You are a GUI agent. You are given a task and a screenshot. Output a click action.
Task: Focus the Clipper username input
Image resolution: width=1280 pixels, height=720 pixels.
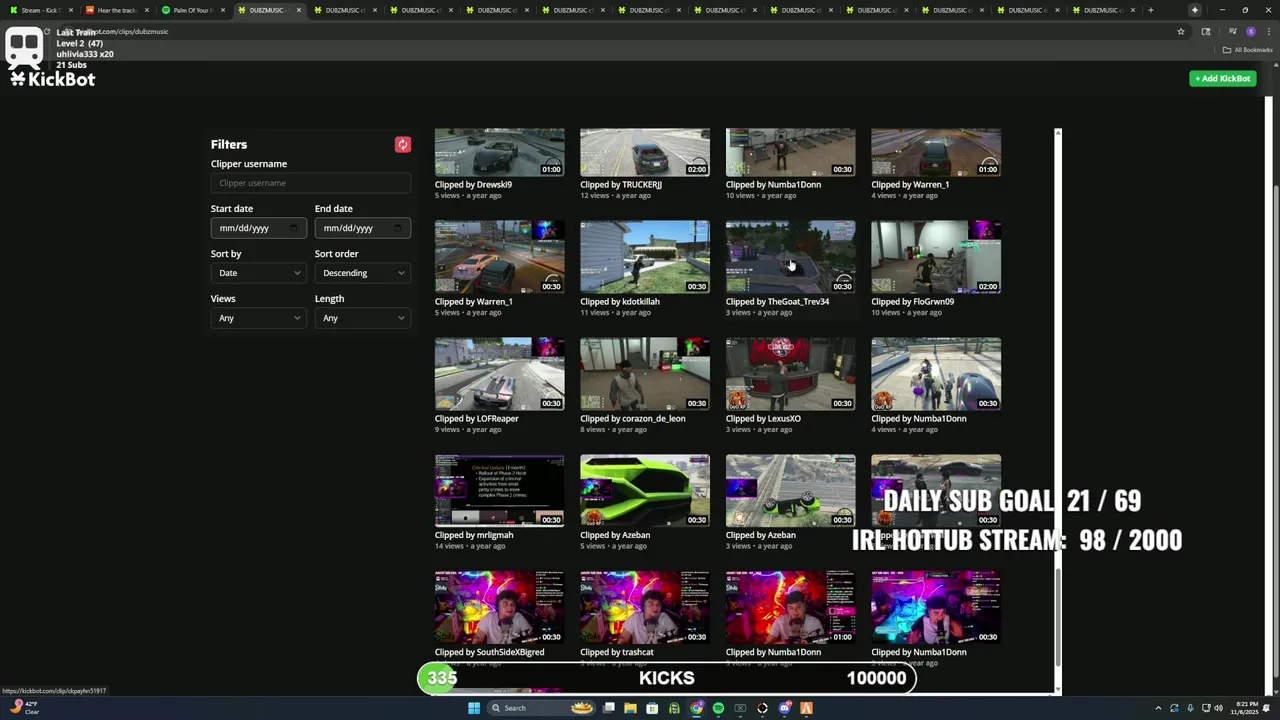310,183
